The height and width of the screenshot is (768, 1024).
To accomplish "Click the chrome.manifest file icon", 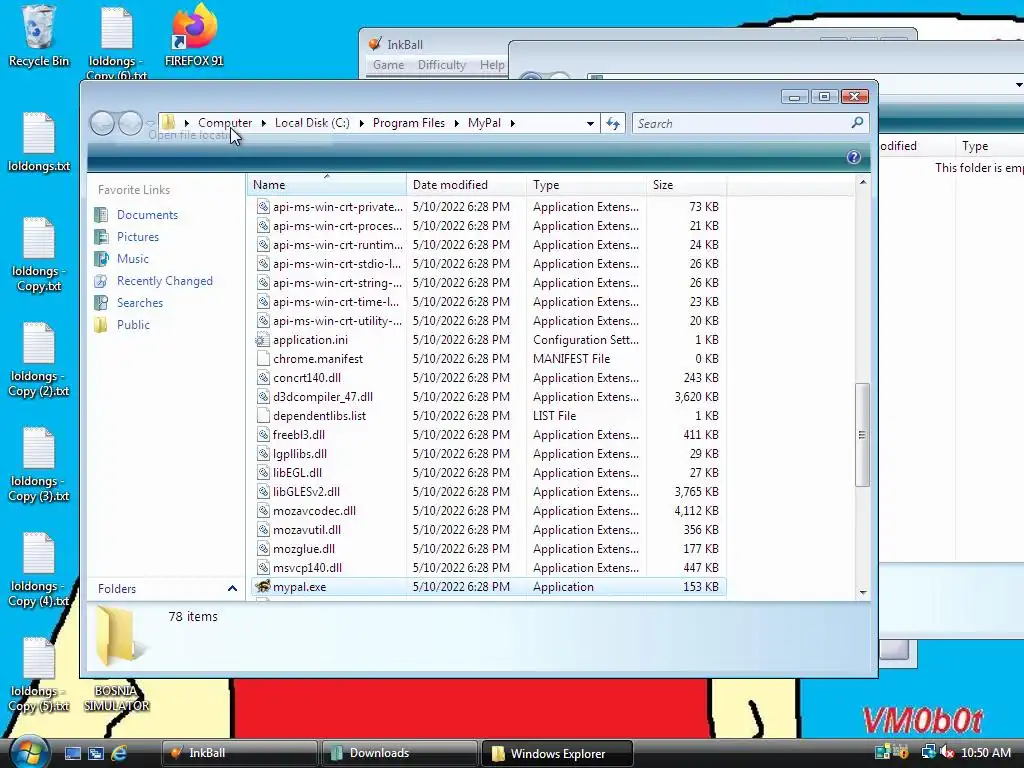I will pyautogui.click(x=263, y=359).
